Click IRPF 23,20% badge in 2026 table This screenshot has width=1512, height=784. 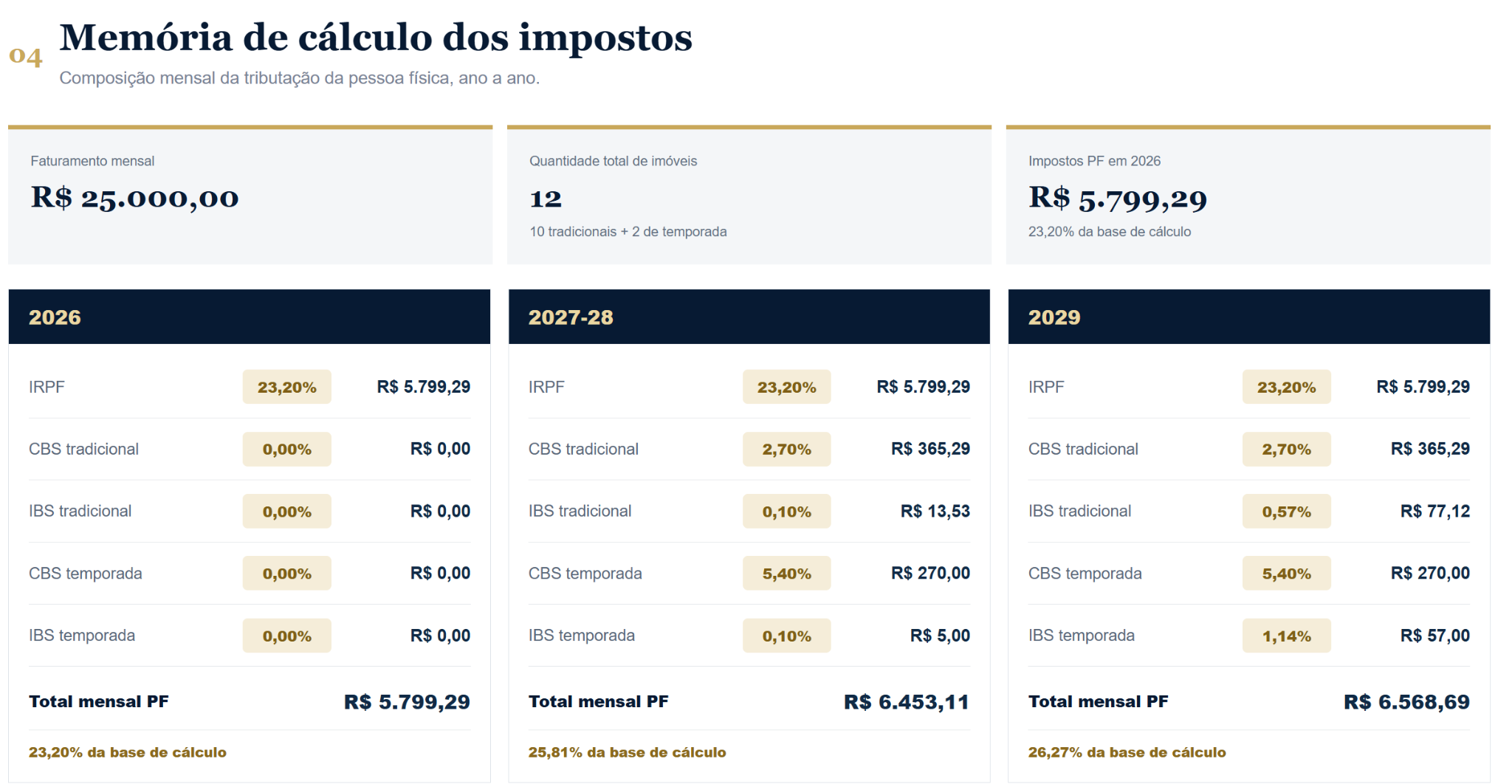click(286, 387)
